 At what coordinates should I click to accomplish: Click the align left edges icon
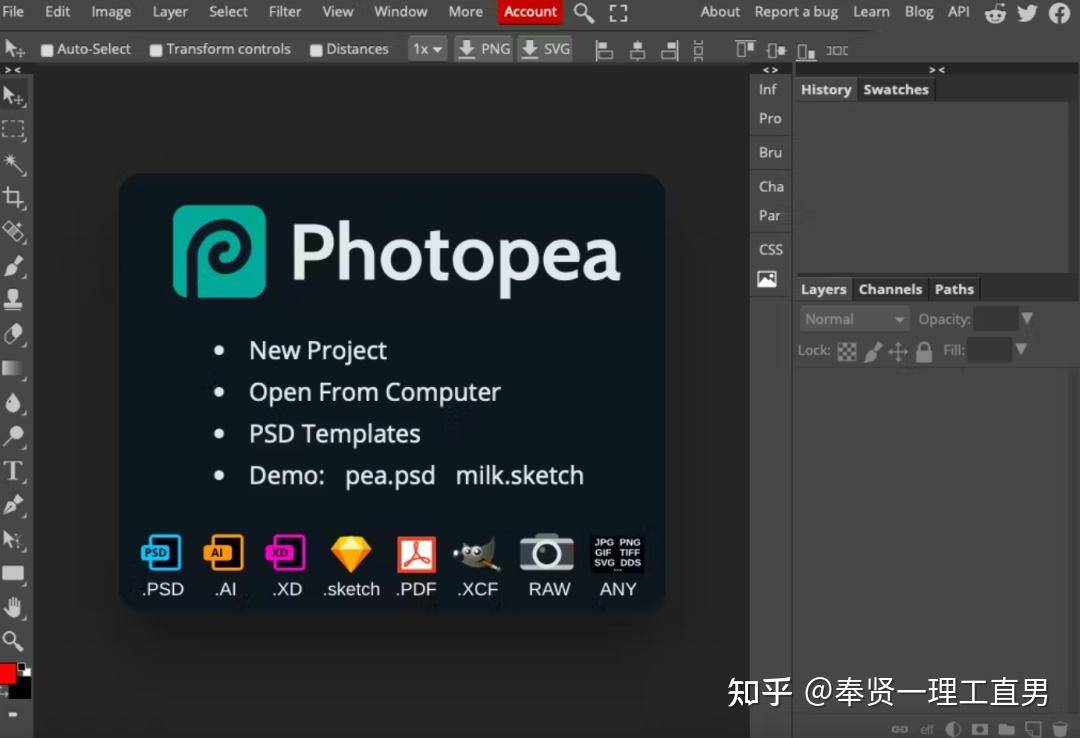pos(604,50)
